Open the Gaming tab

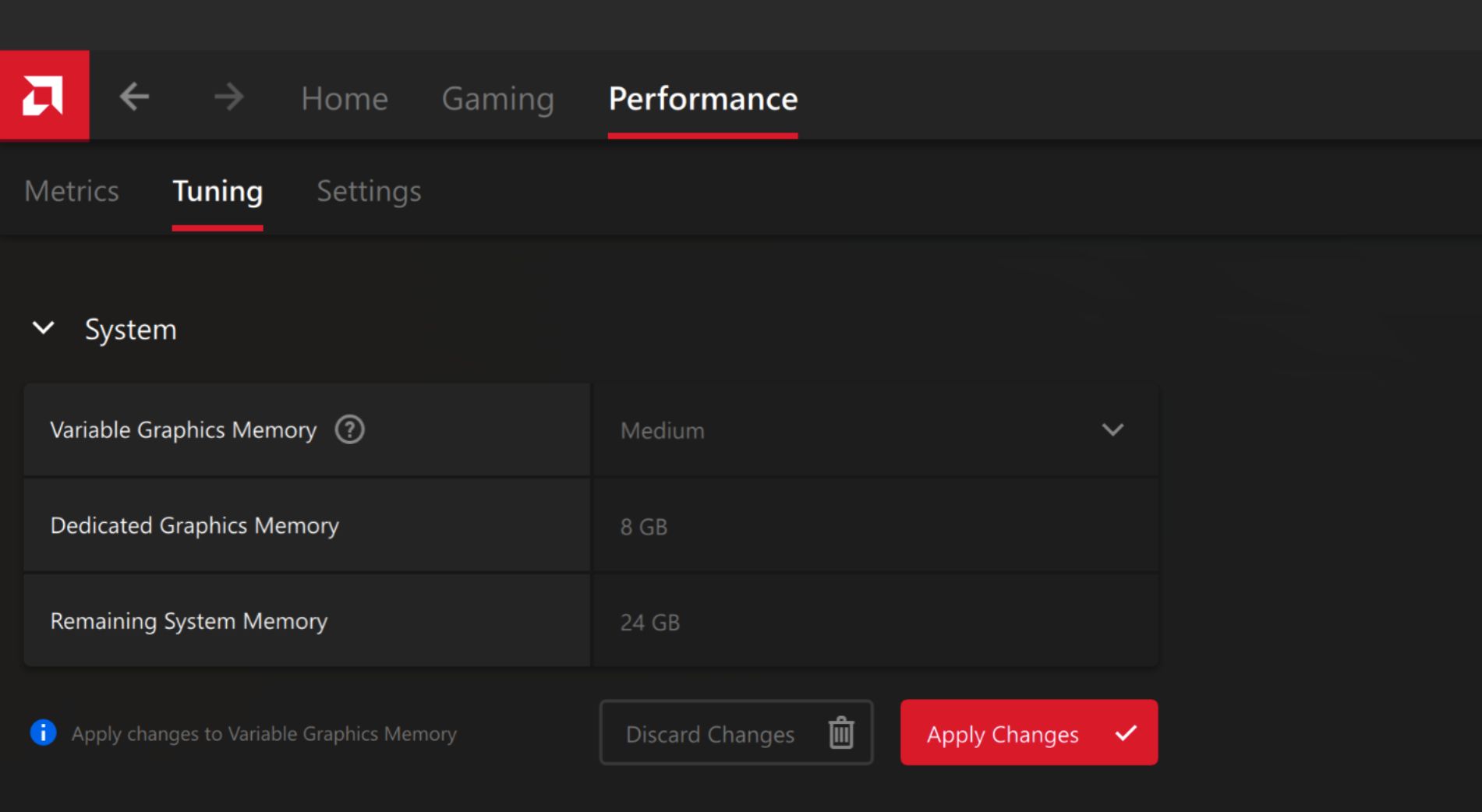point(497,99)
